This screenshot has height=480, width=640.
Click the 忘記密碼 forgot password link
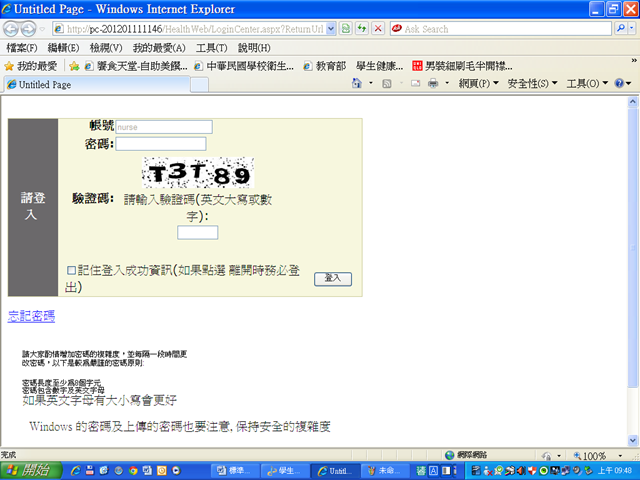coord(31,316)
